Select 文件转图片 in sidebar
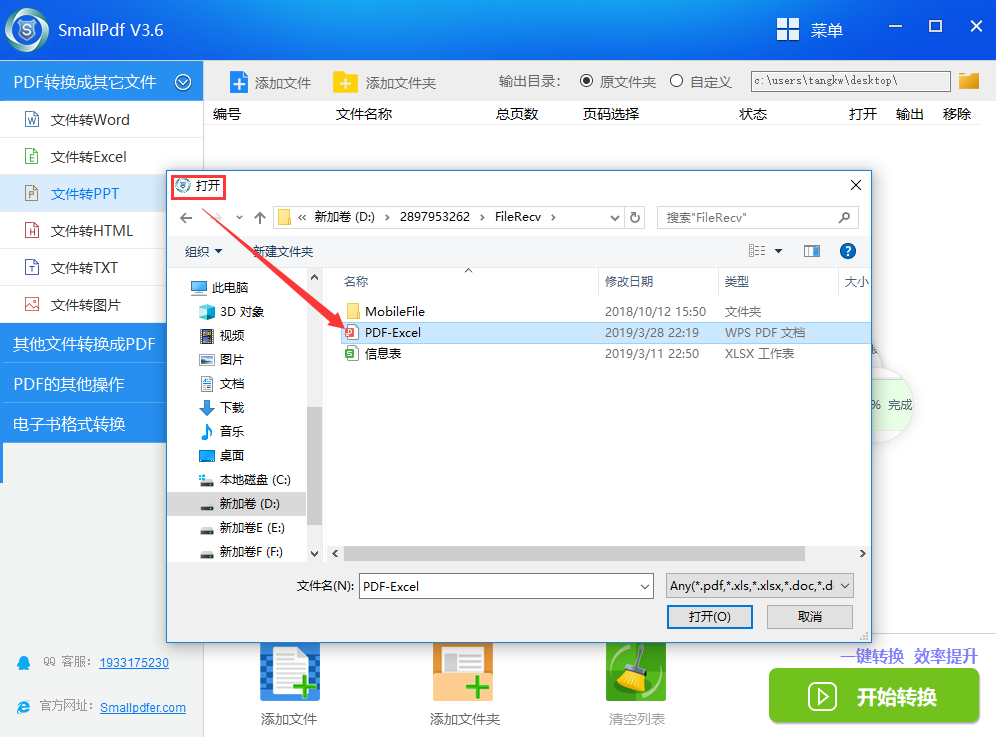The image size is (996, 737). (83, 305)
